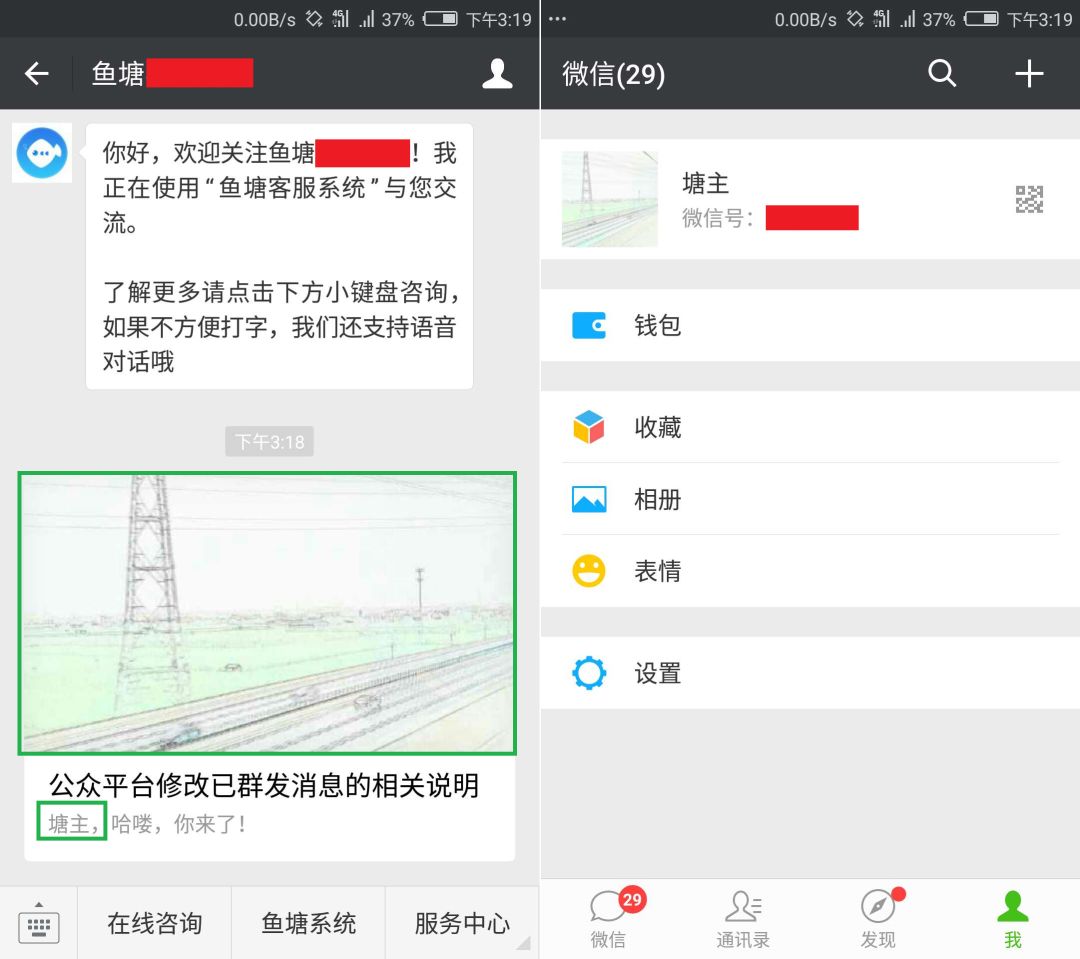1080x959 pixels.
Task: Open article 公众平台修改已群发消息的相关说明
Action: coord(264,785)
